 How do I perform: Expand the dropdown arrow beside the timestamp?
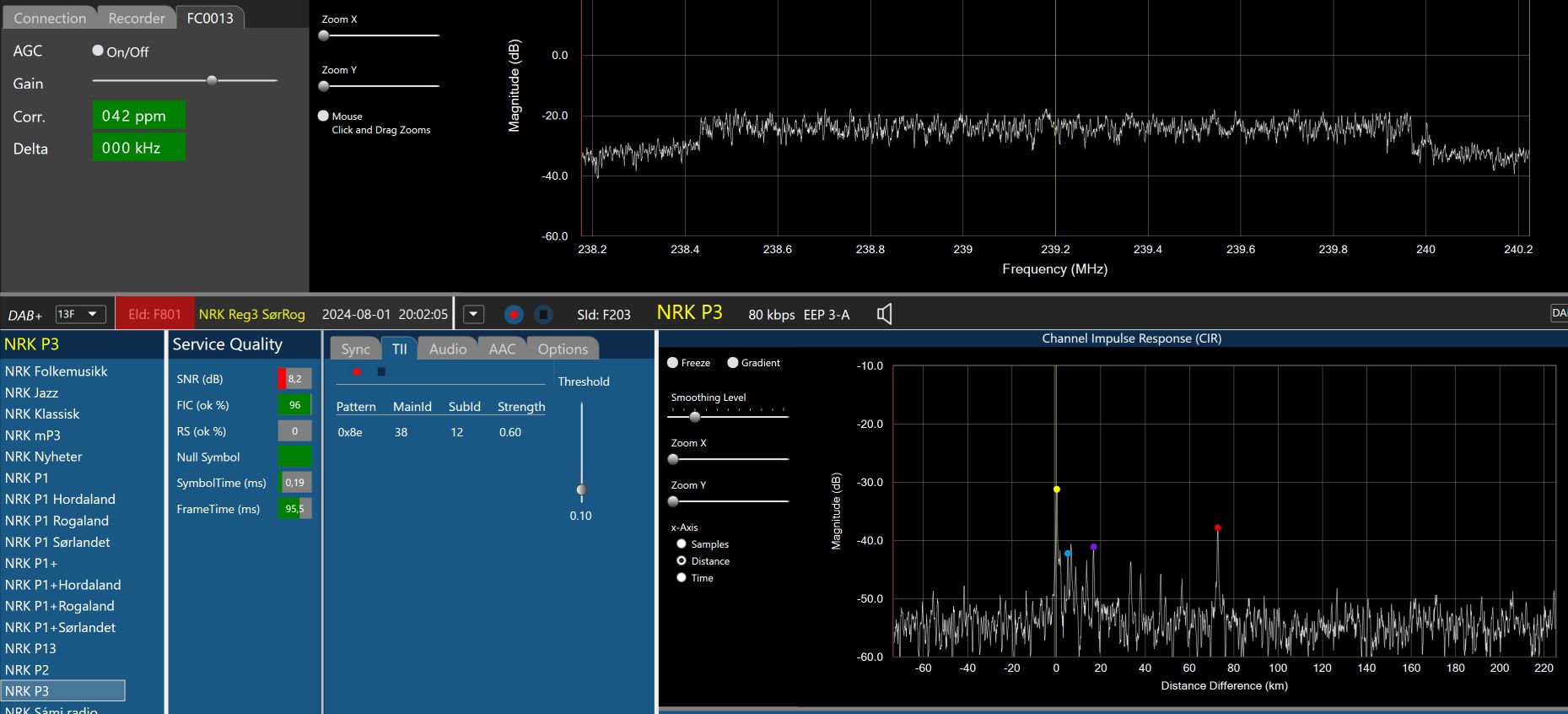pyautogui.click(x=474, y=314)
